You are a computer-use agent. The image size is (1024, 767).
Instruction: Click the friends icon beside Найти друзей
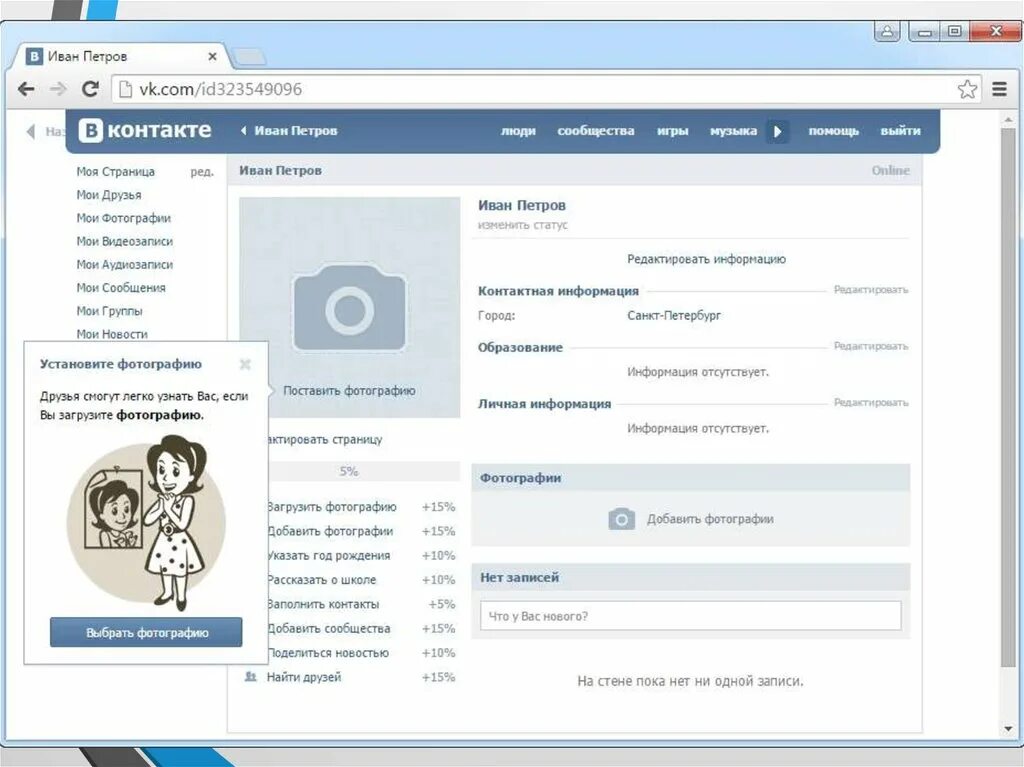click(250, 677)
